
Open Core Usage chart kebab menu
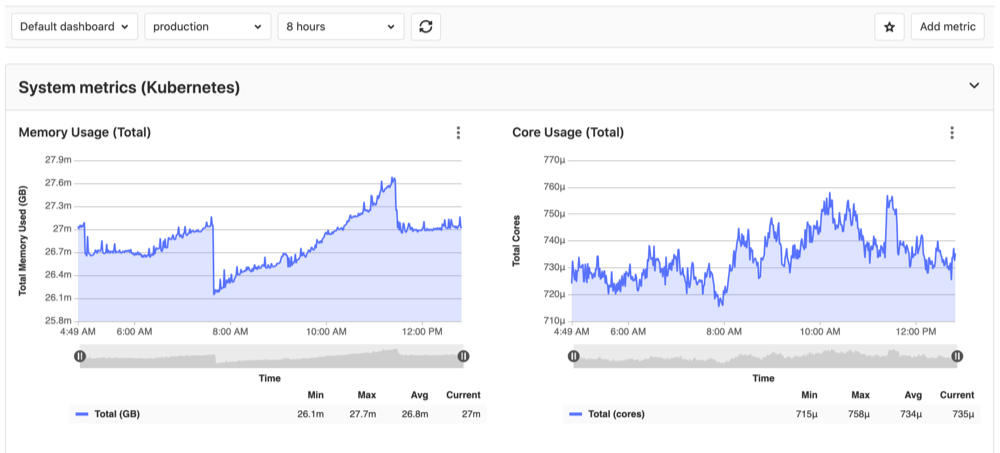(x=952, y=133)
